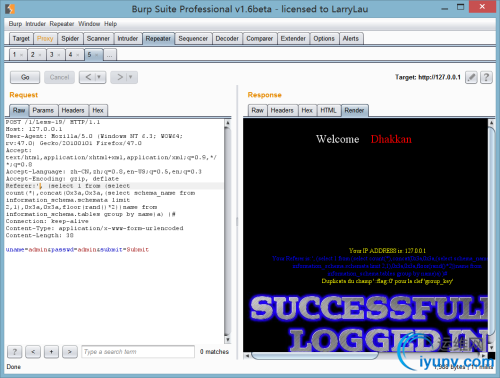Screen dimensions: 500x378
Task: Click the request pane vertical scrollbar
Action: coord(228,231)
